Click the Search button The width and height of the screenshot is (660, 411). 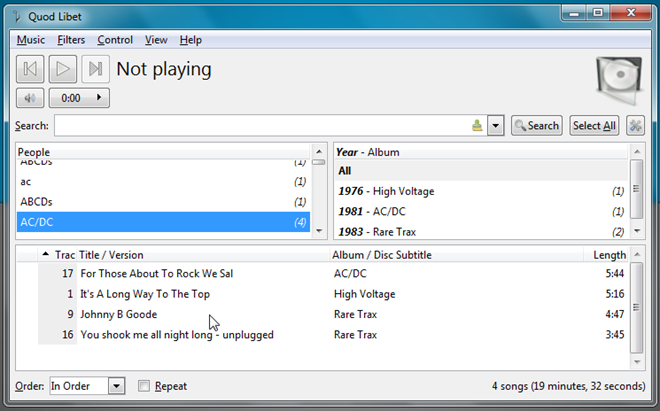pyautogui.click(x=537, y=125)
